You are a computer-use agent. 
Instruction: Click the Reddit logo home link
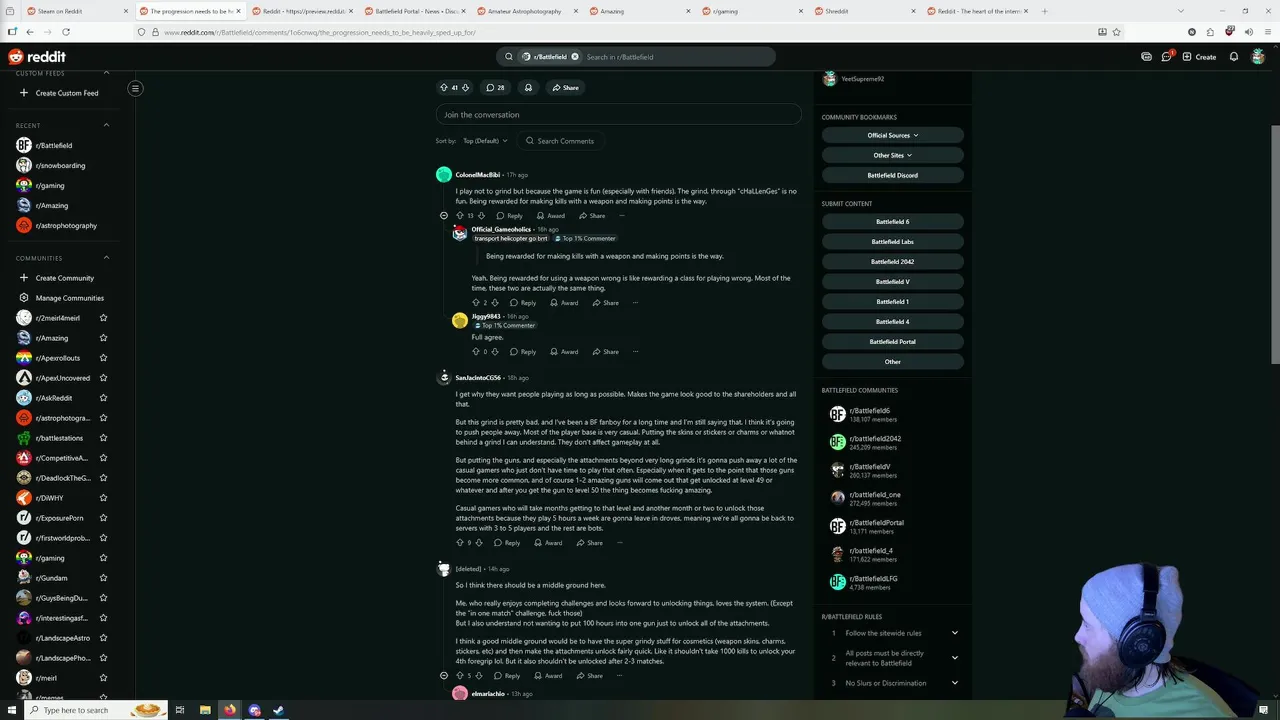[37, 57]
